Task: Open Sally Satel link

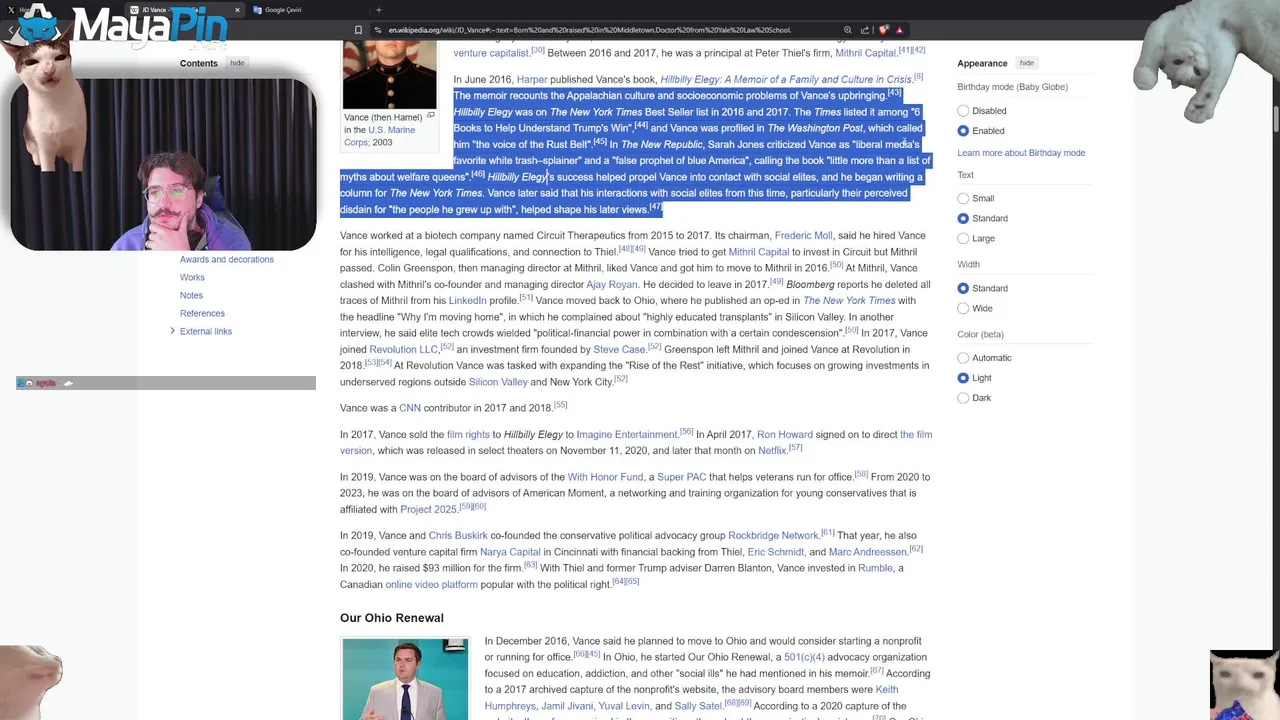Action: [699, 706]
